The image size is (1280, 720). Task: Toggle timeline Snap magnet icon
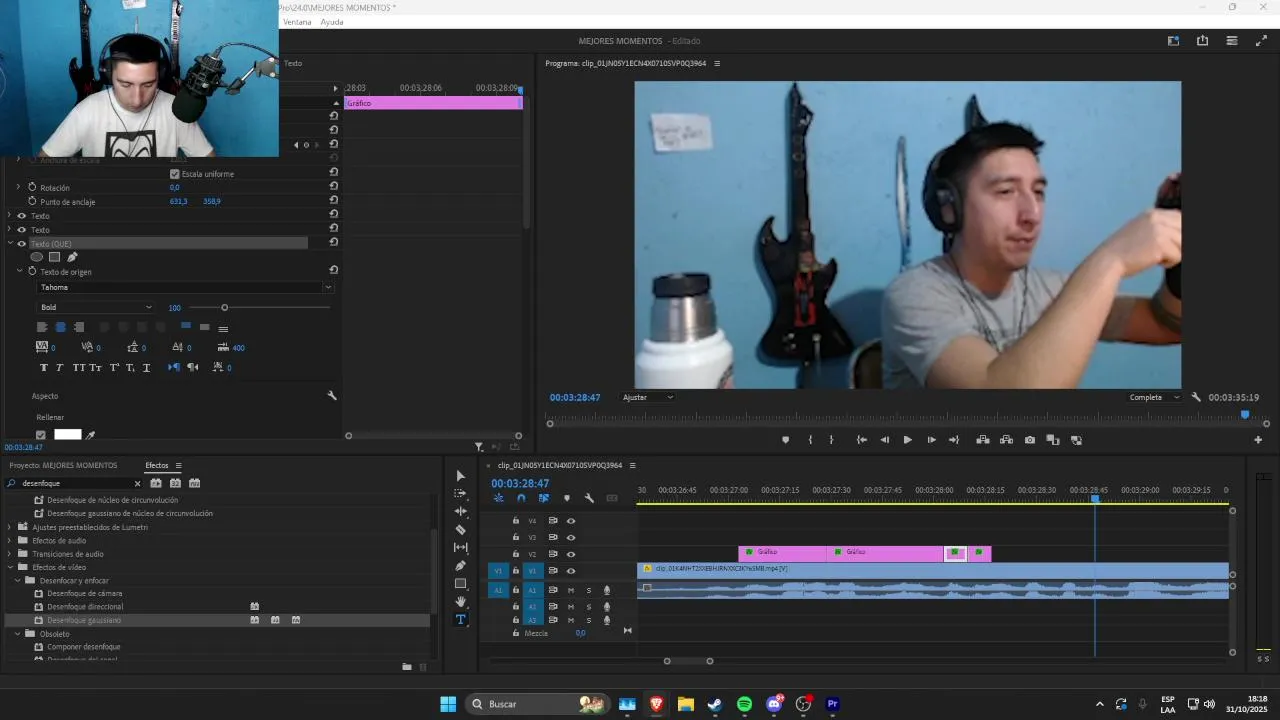pos(521,498)
